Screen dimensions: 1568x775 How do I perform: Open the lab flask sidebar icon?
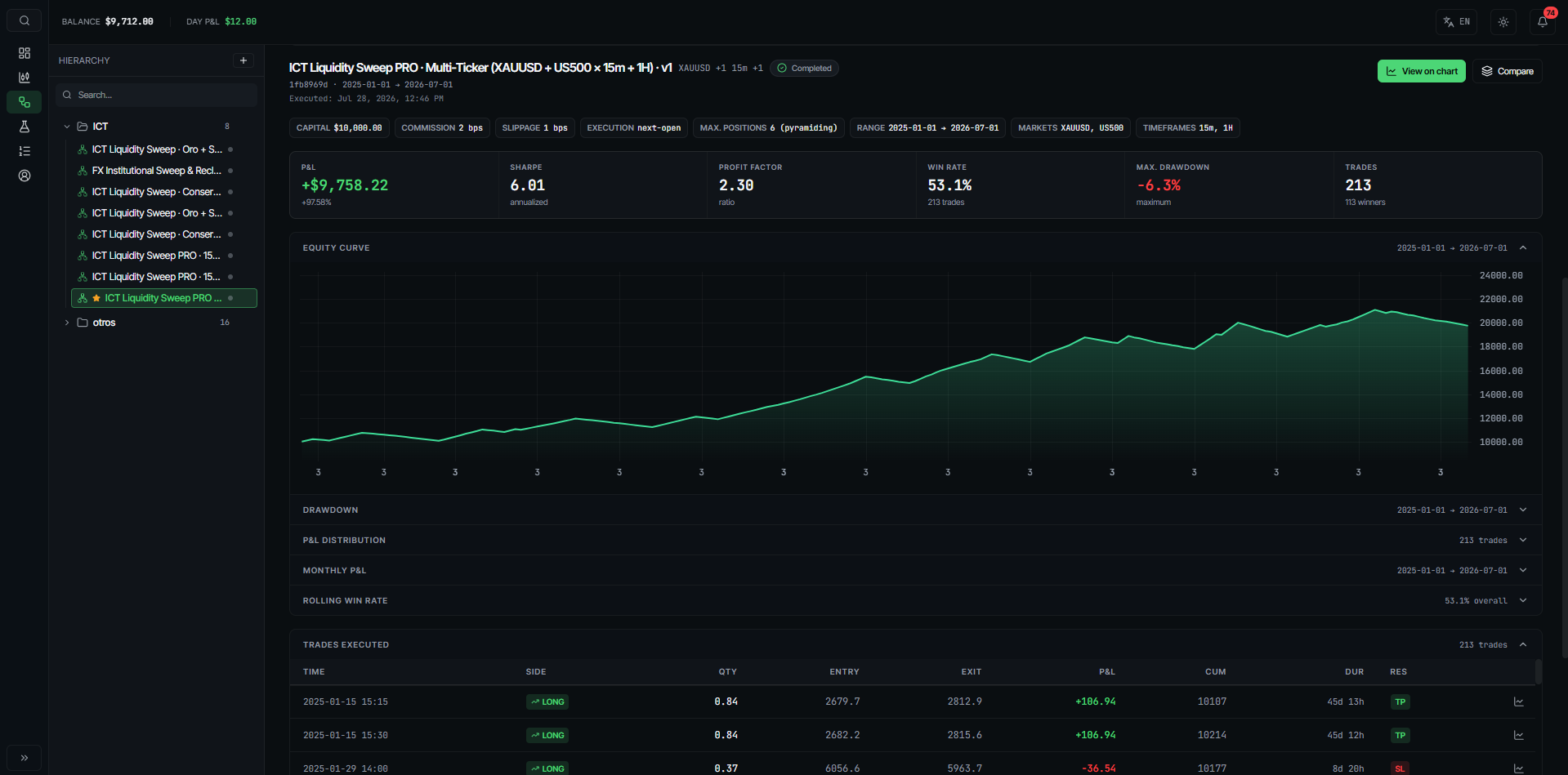(x=25, y=127)
